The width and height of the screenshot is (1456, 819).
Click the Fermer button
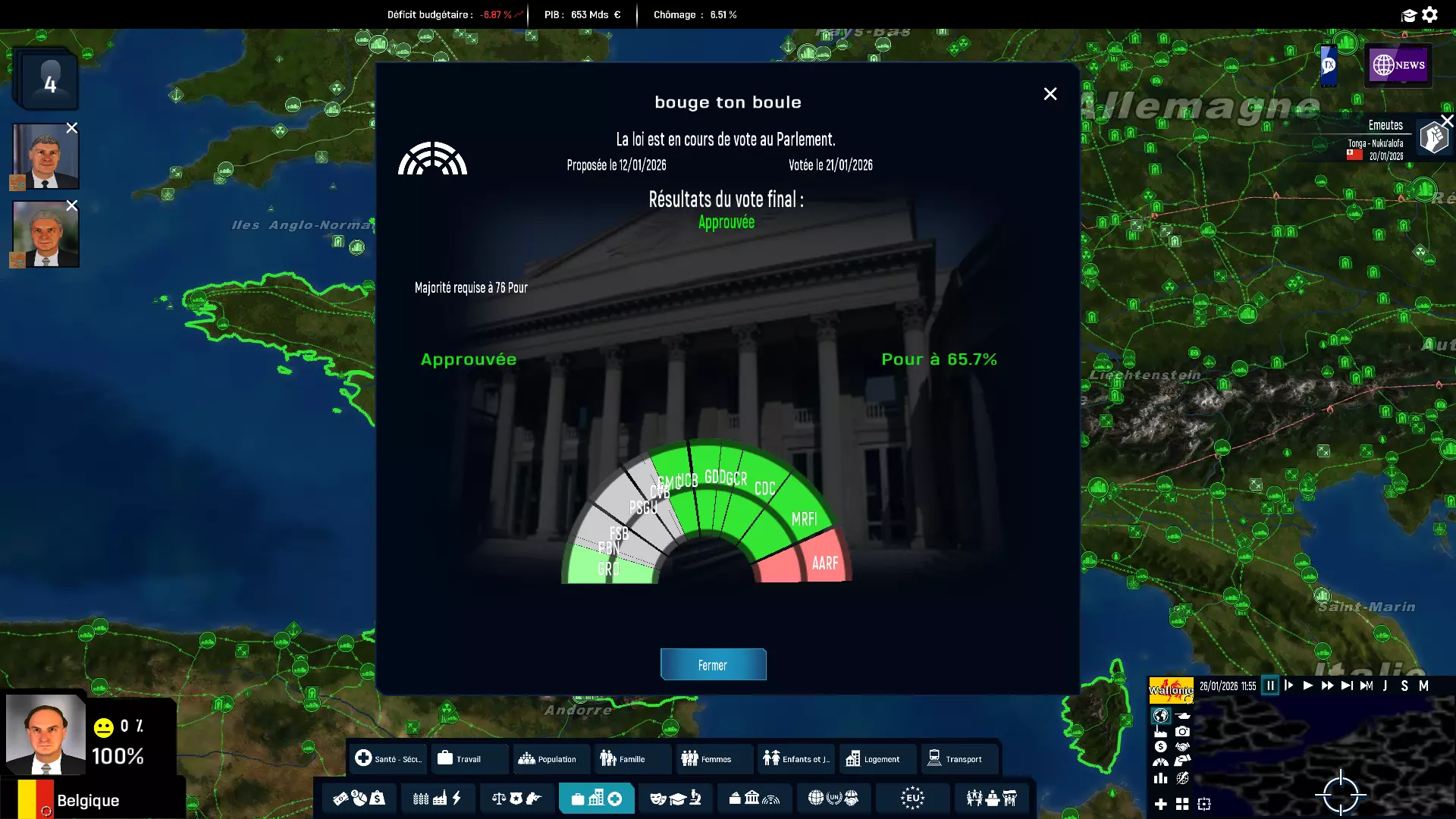pyautogui.click(x=713, y=665)
